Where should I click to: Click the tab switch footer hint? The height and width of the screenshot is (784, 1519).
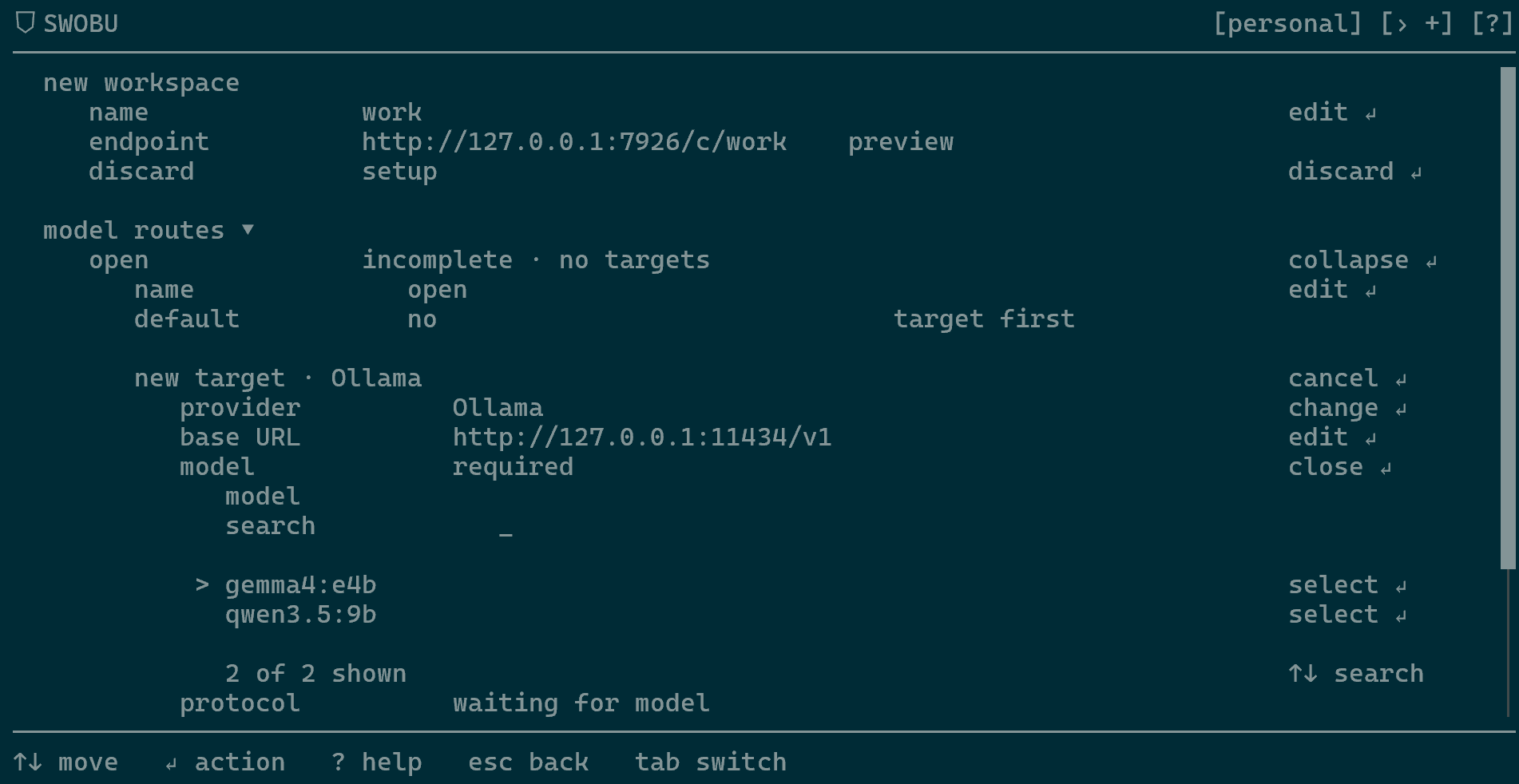click(710, 762)
